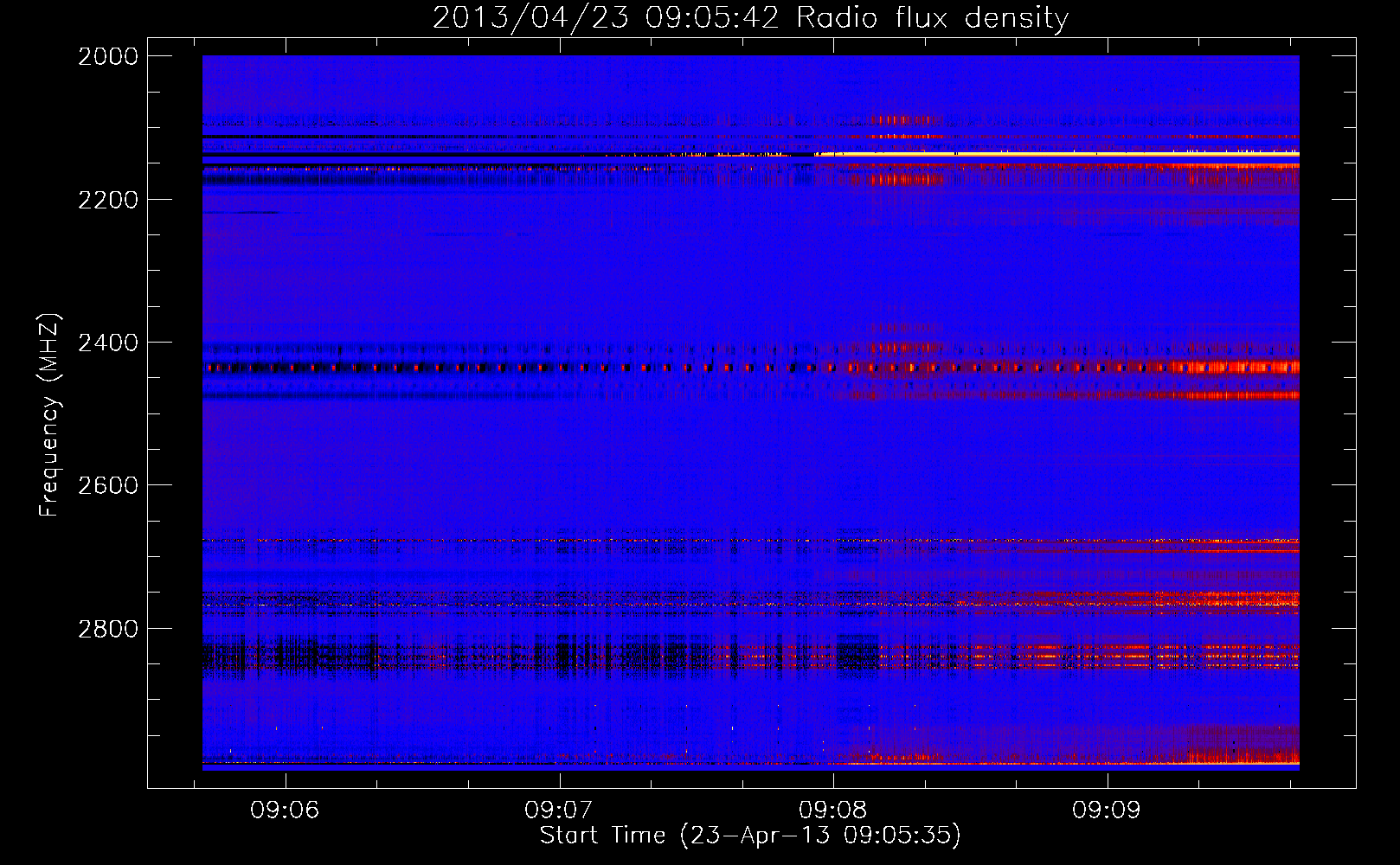The image size is (1400, 865).
Task: Click the plot title "2013/04/23 09:05:42 Radio flux density"
Action: (750, 18)
